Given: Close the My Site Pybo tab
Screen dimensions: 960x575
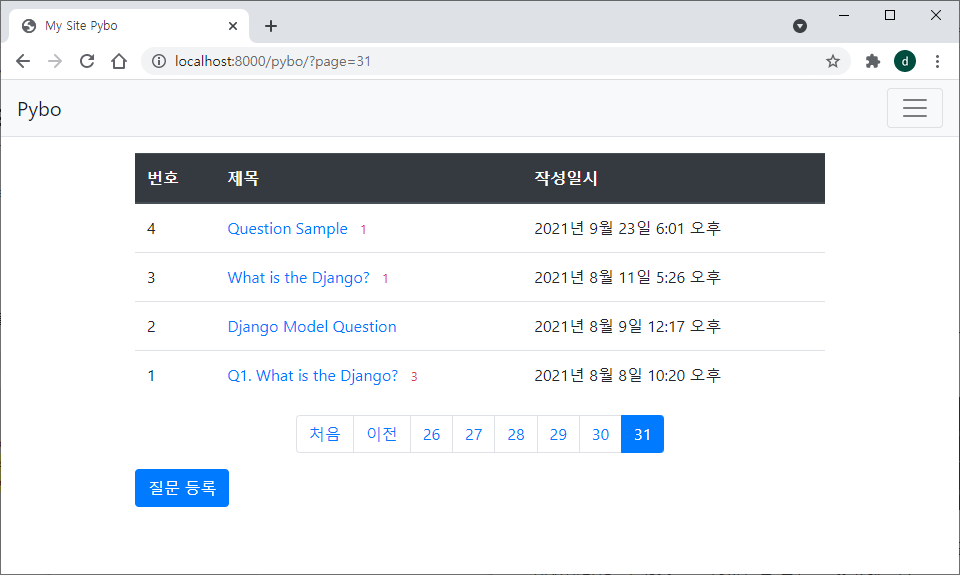Looking at the screenshot, I should click(233, 26).
